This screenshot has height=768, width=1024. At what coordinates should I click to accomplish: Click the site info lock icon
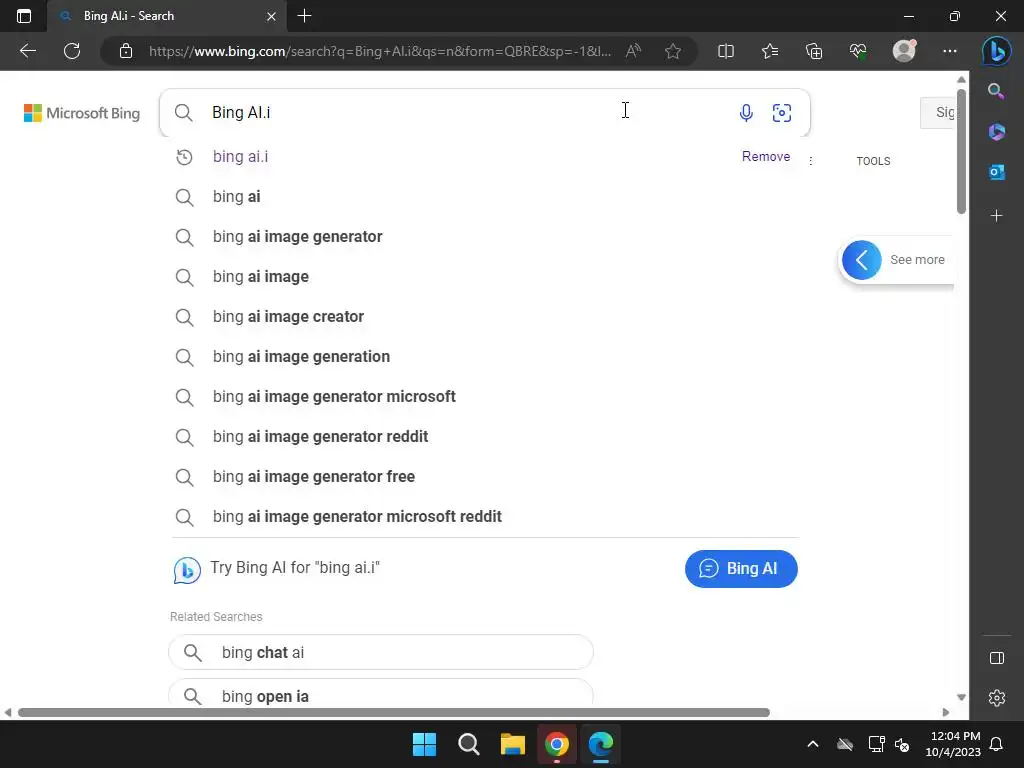click(126, 51)
